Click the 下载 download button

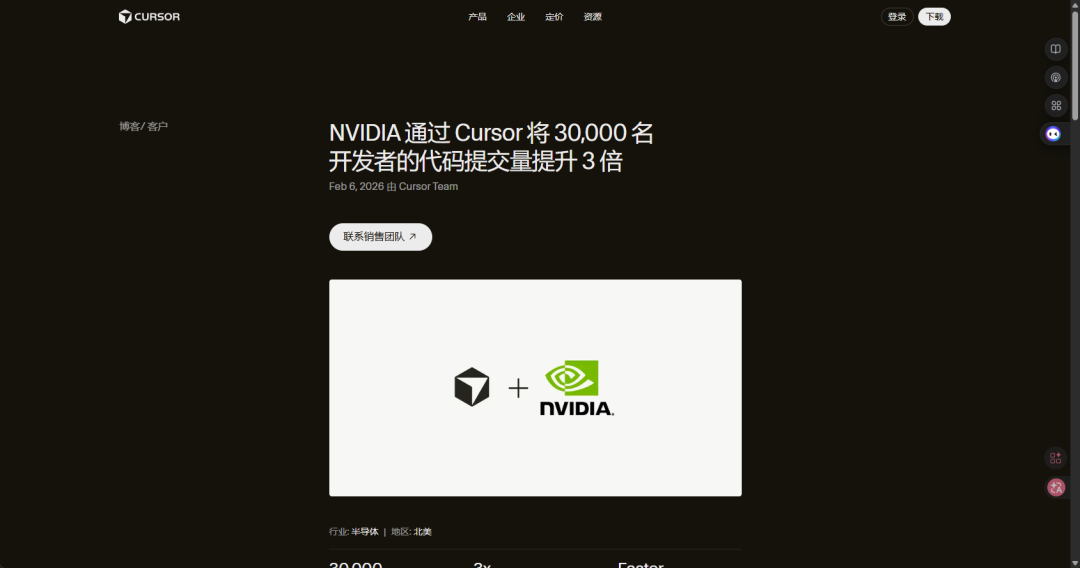coord(934,17)
